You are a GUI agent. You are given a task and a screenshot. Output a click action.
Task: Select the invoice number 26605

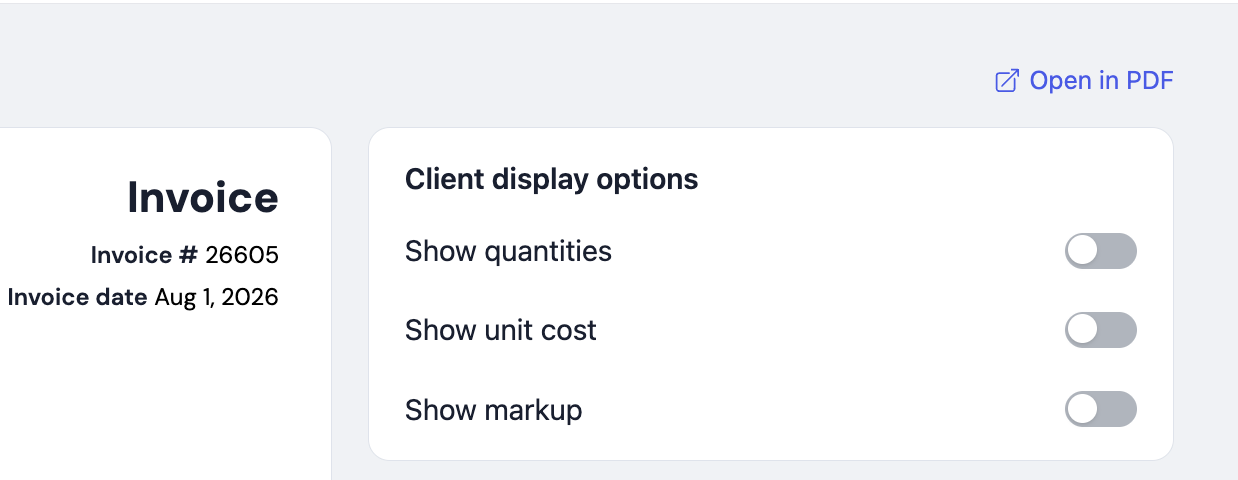click(242, 256)
